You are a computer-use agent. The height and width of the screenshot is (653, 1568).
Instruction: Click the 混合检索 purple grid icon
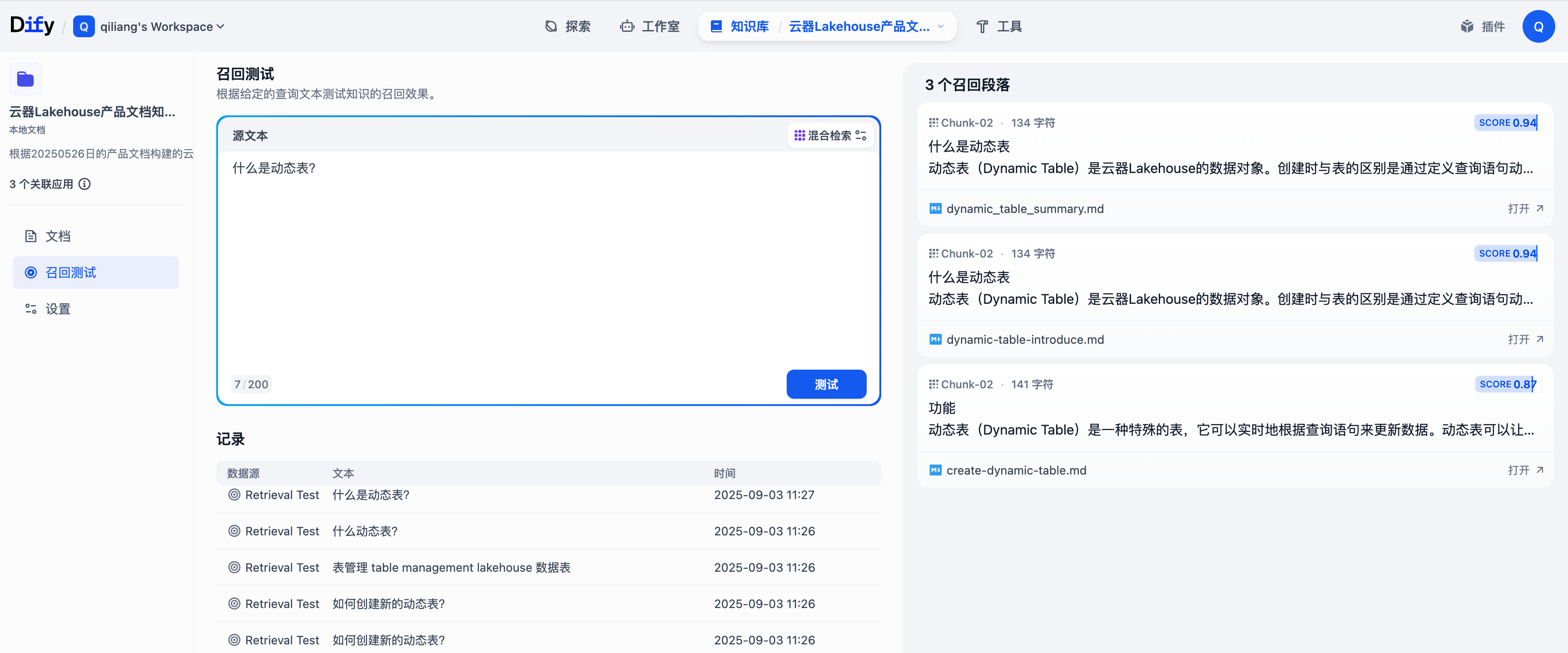pyautogui.click(x=800, y=136)
